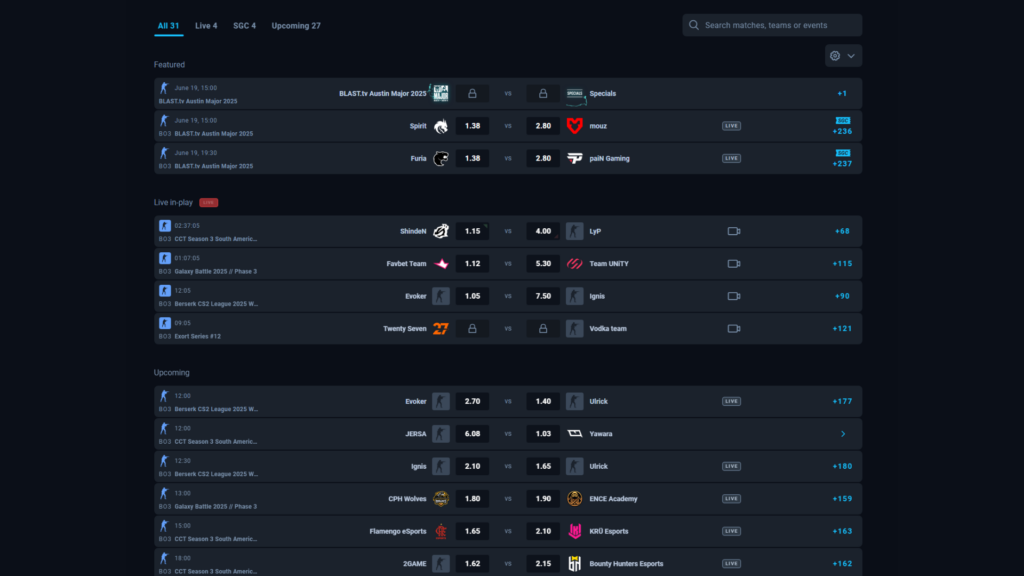Open the arrow on the JERSA vs Yawara match

(843, 434)
